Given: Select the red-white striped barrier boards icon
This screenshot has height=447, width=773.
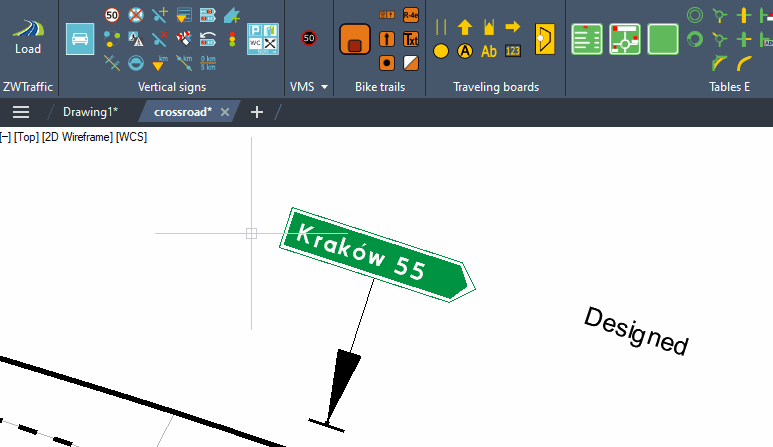Looking at the screenshot, I should click(184, 39).
